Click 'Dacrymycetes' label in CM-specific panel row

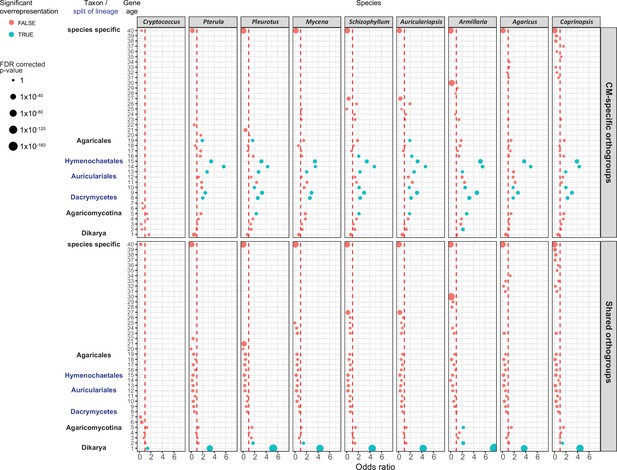click(94, 197)
